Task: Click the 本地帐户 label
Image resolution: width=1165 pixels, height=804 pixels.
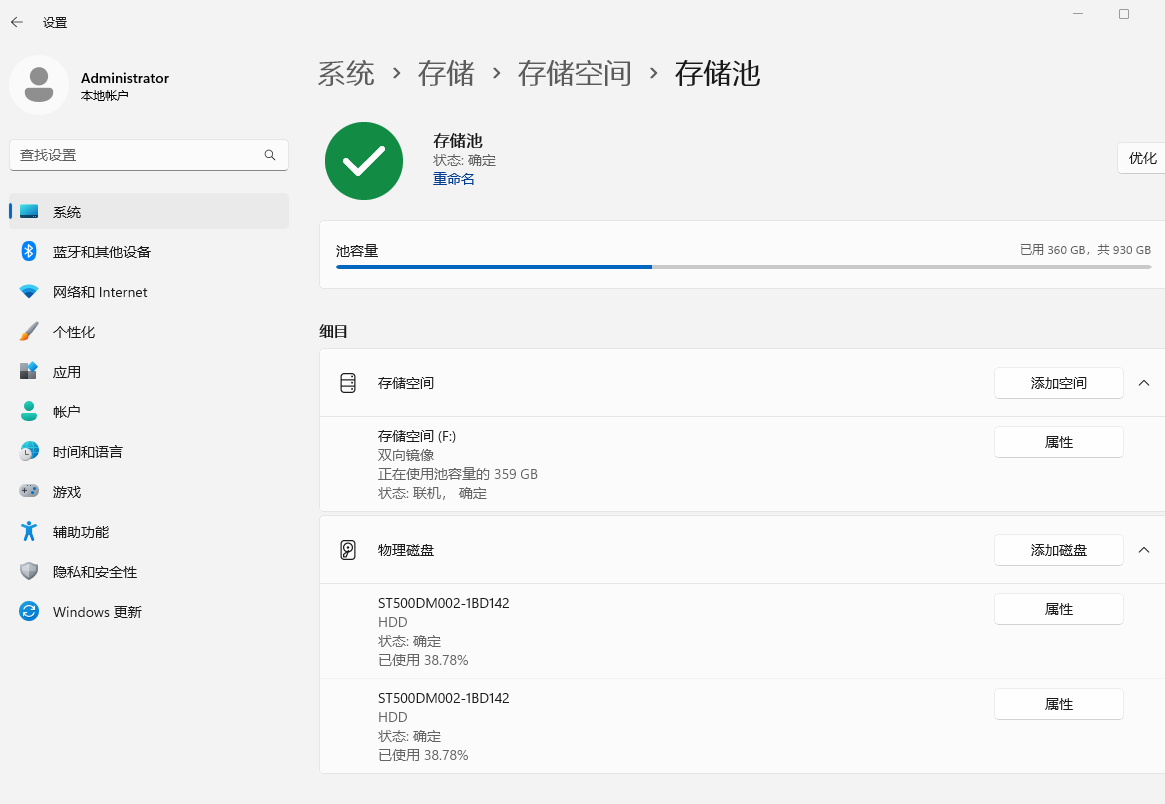Action: coord(105,96)
